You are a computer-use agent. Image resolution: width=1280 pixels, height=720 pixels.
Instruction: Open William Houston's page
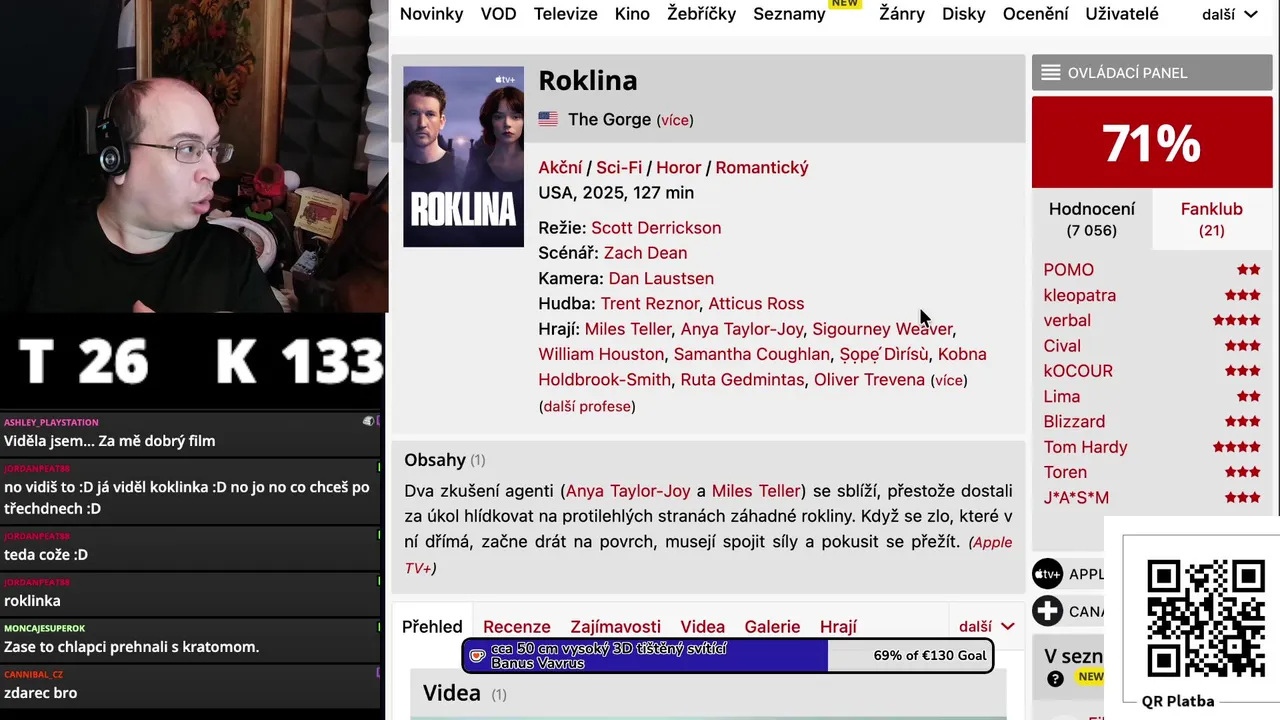(601, 354)
